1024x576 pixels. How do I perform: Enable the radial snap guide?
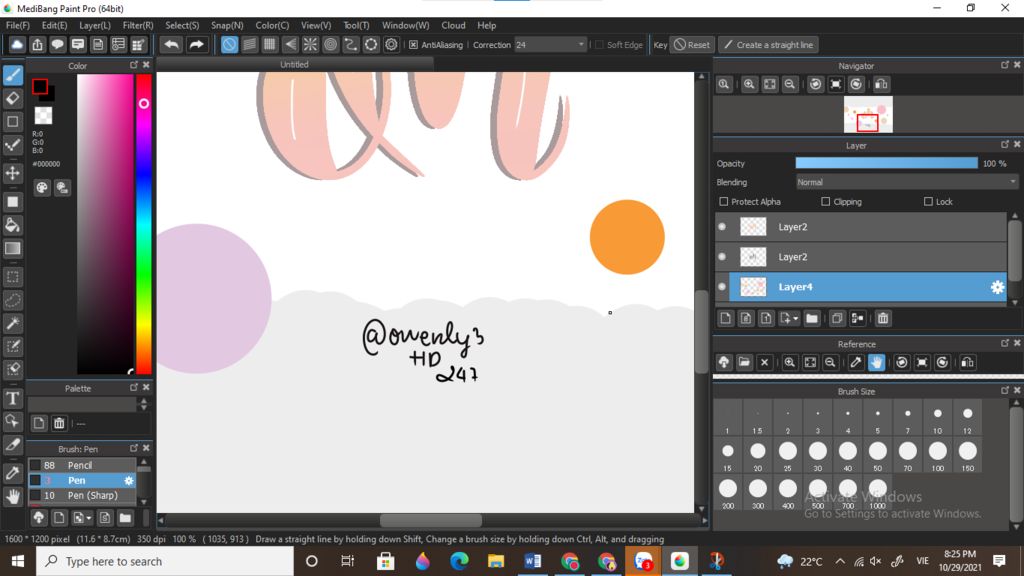point(310,44)
